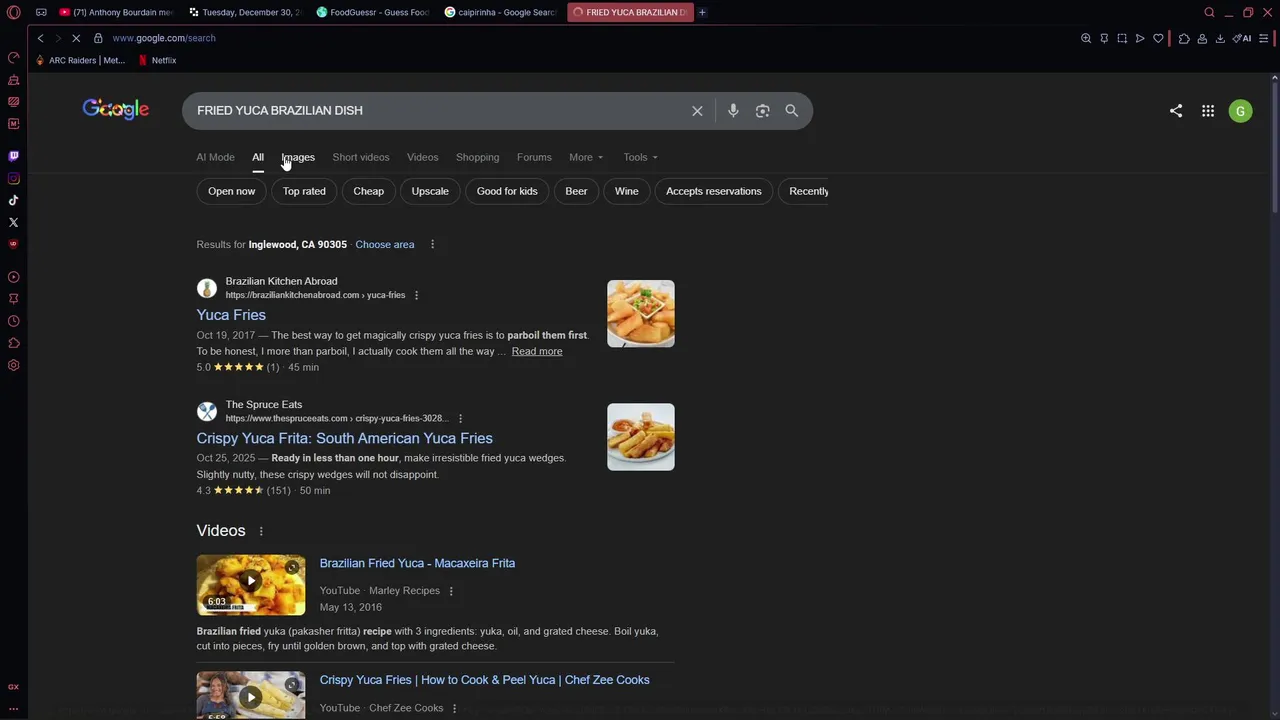Switch to Forums results tab

[534, 157]
